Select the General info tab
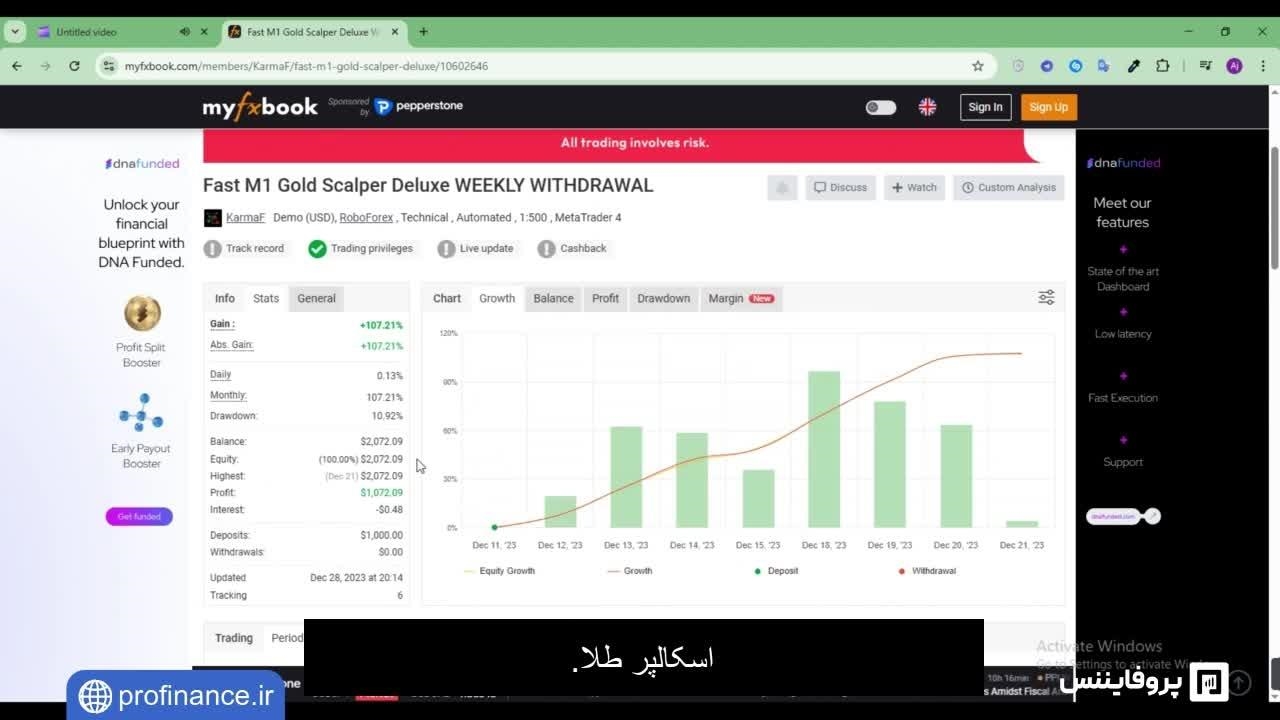Image resolution: width=1280 pixels, height=720 pixels. 316,298
